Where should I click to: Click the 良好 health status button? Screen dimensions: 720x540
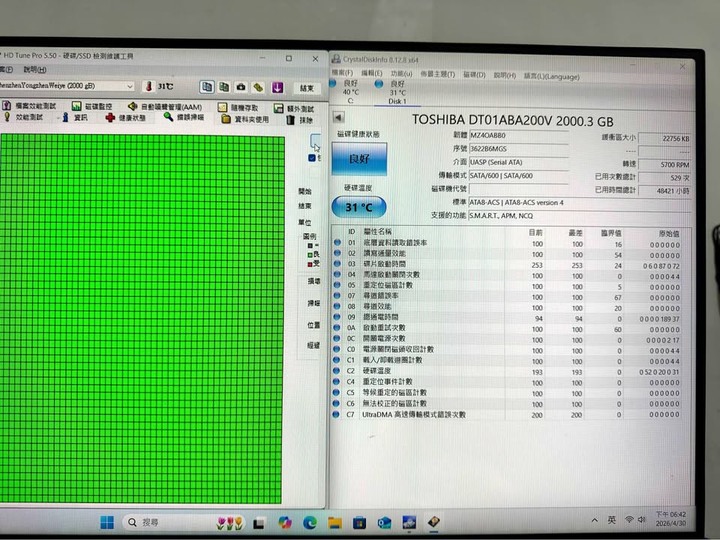[x=359, y=159]
